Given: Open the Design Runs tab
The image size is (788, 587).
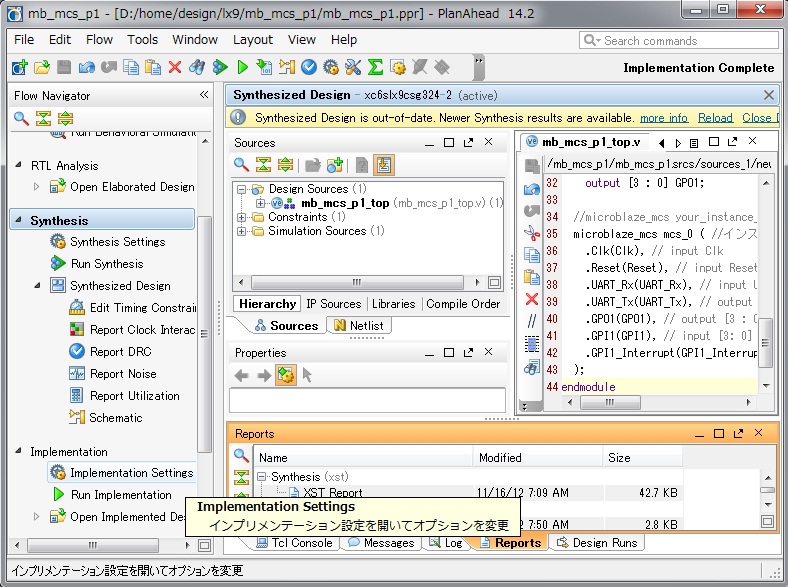Looking at the screenshot, I should tap(598, 543).
